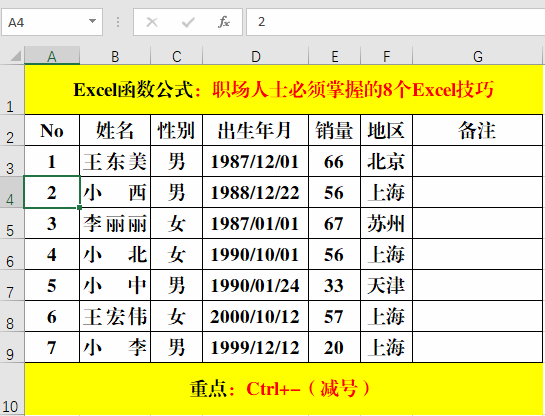Select row 10 header
This screenshot has width=545, height=416.
click(12, 389)
